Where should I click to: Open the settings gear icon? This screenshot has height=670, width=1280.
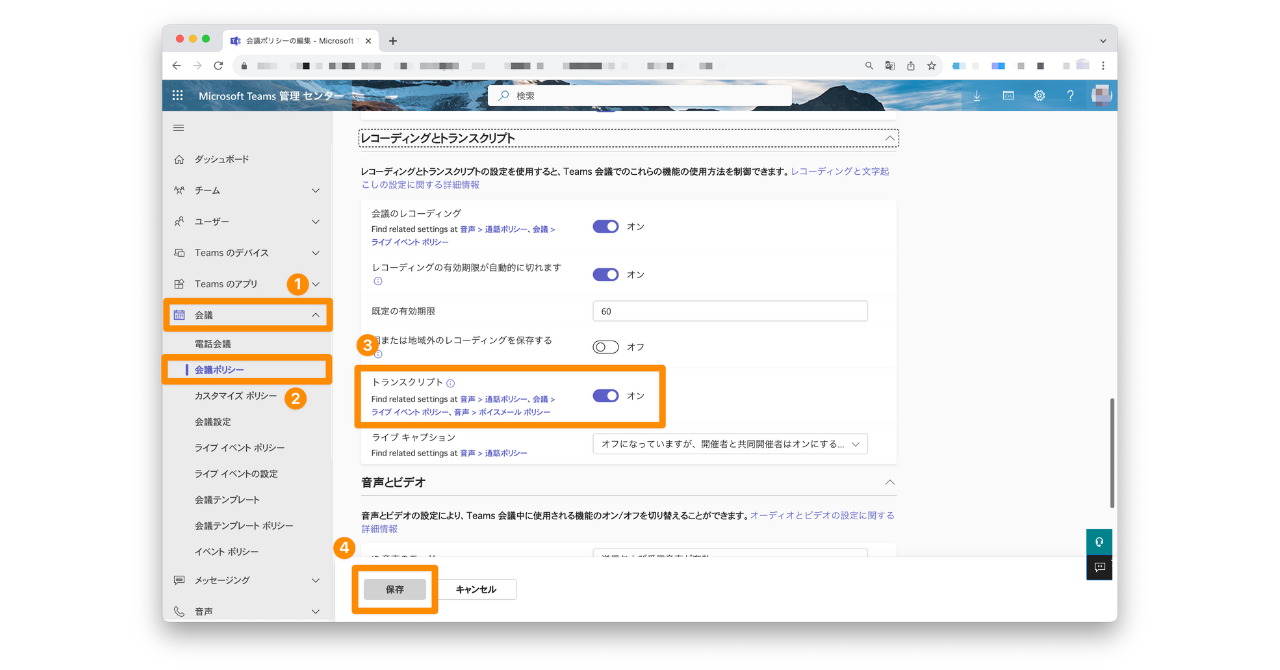pyautogui.click(x=1039, y=96)
